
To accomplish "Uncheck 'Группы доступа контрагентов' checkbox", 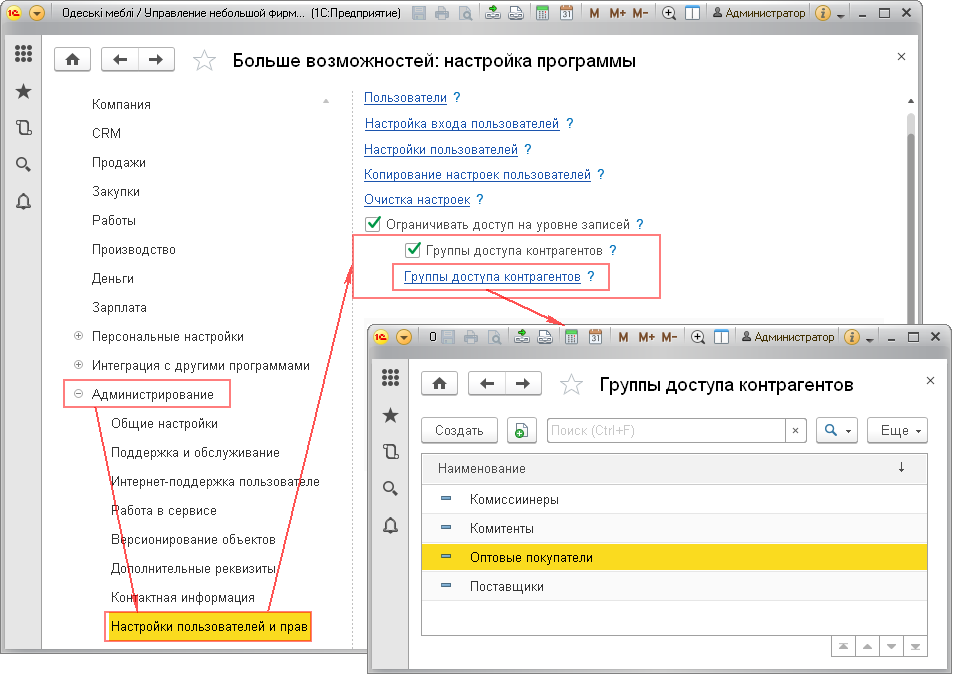I will click(x=412, y=250).
